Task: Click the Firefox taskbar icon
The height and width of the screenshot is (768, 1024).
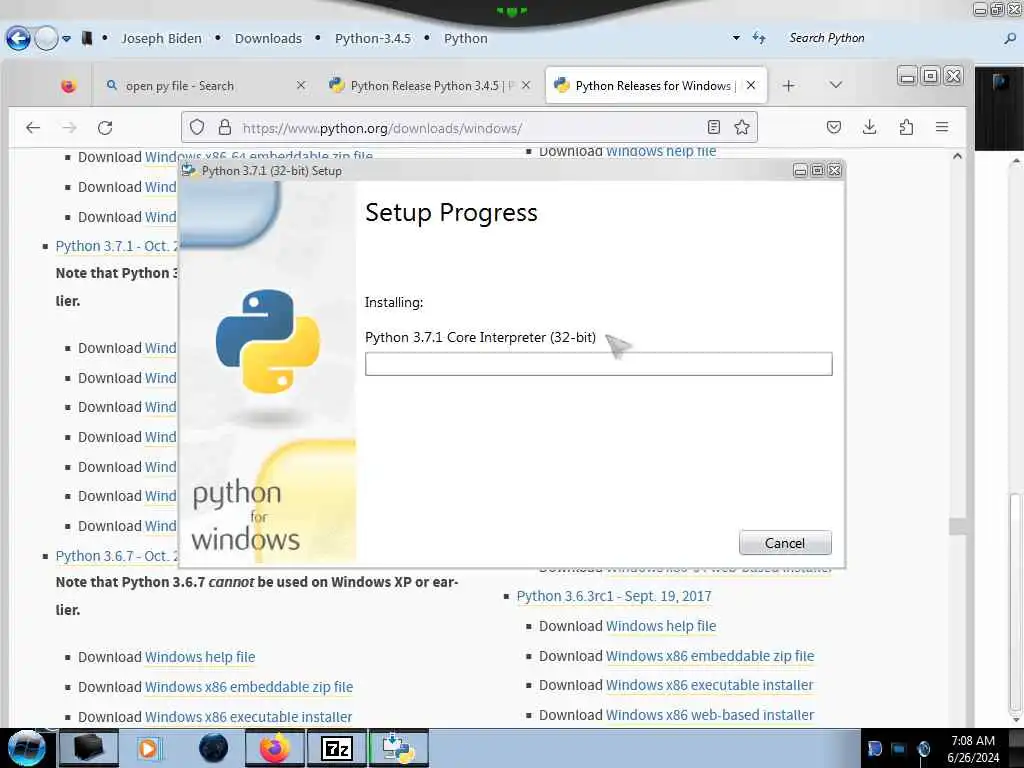Action: (x=275, y=748)
